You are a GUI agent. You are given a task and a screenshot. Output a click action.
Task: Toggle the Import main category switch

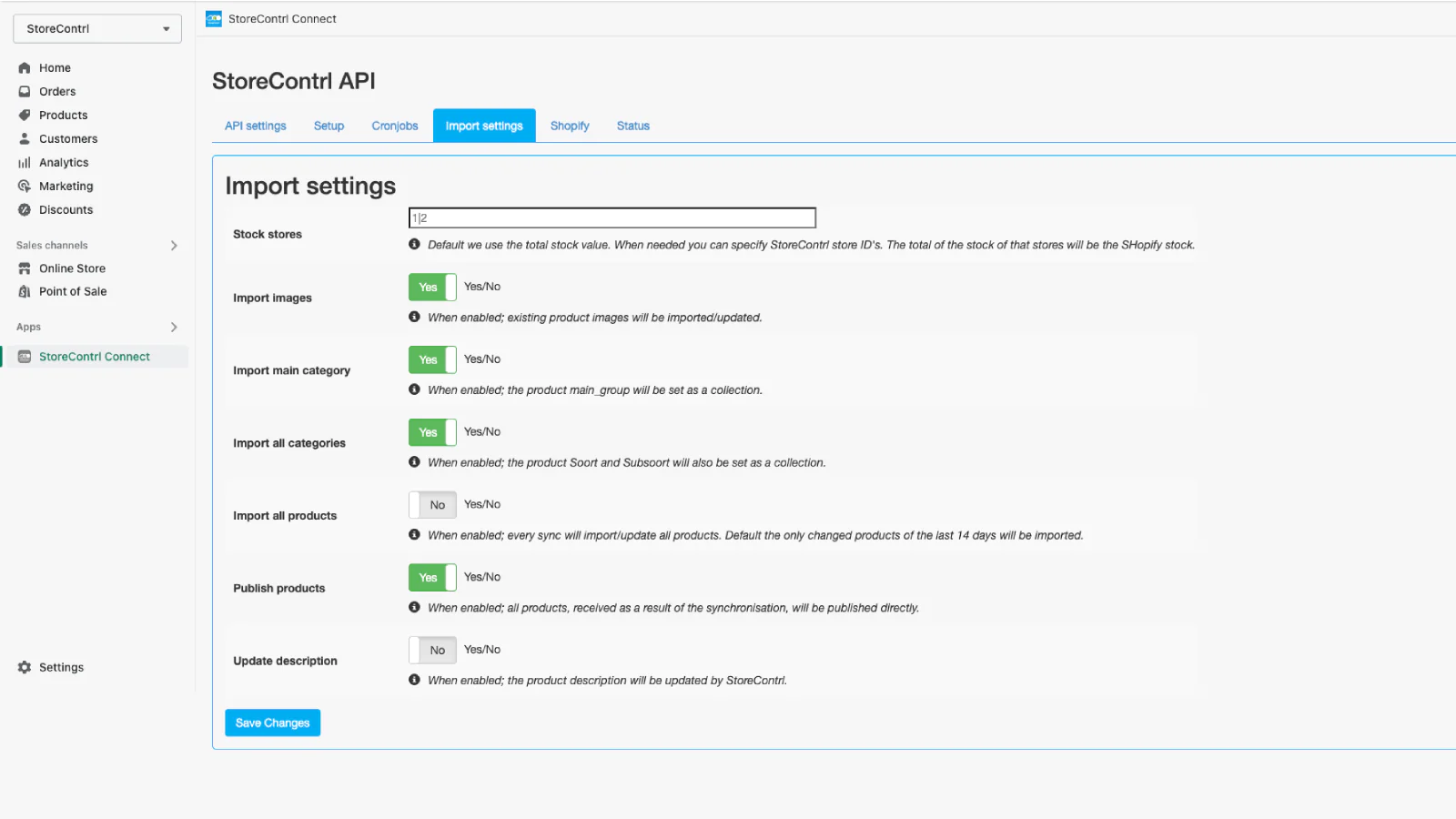tap(432, 359)
